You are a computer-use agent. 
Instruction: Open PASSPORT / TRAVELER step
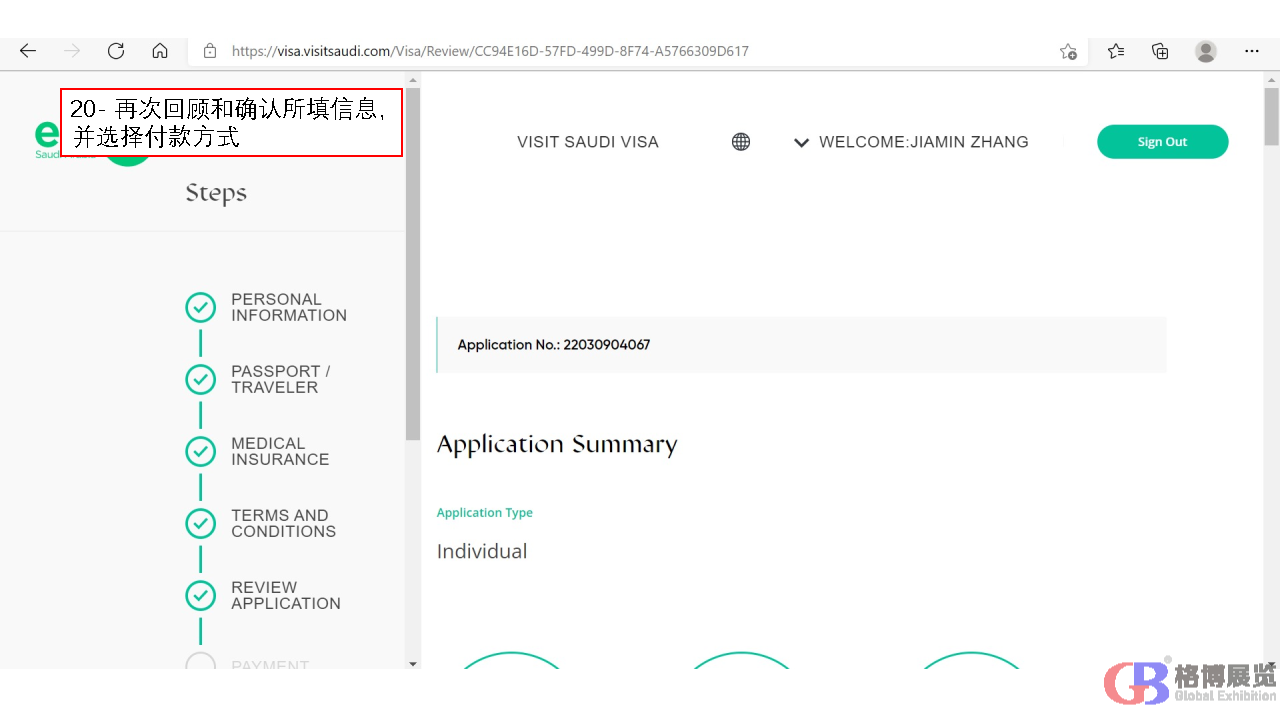280,379
